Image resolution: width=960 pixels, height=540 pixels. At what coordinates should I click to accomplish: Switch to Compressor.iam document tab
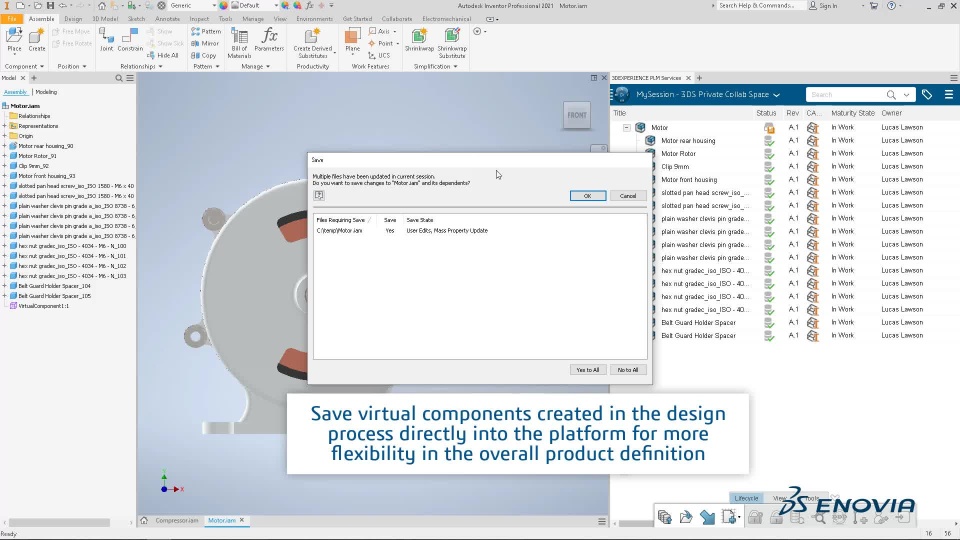pos(176,520)
